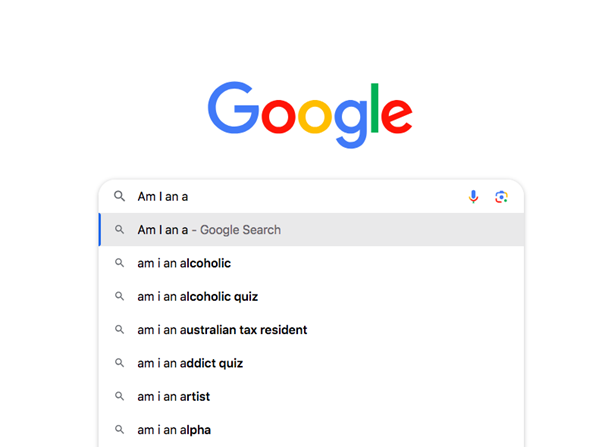Click inside the search text field
The height and width of the screenshot is (447, 602).
tap(300, 197)
